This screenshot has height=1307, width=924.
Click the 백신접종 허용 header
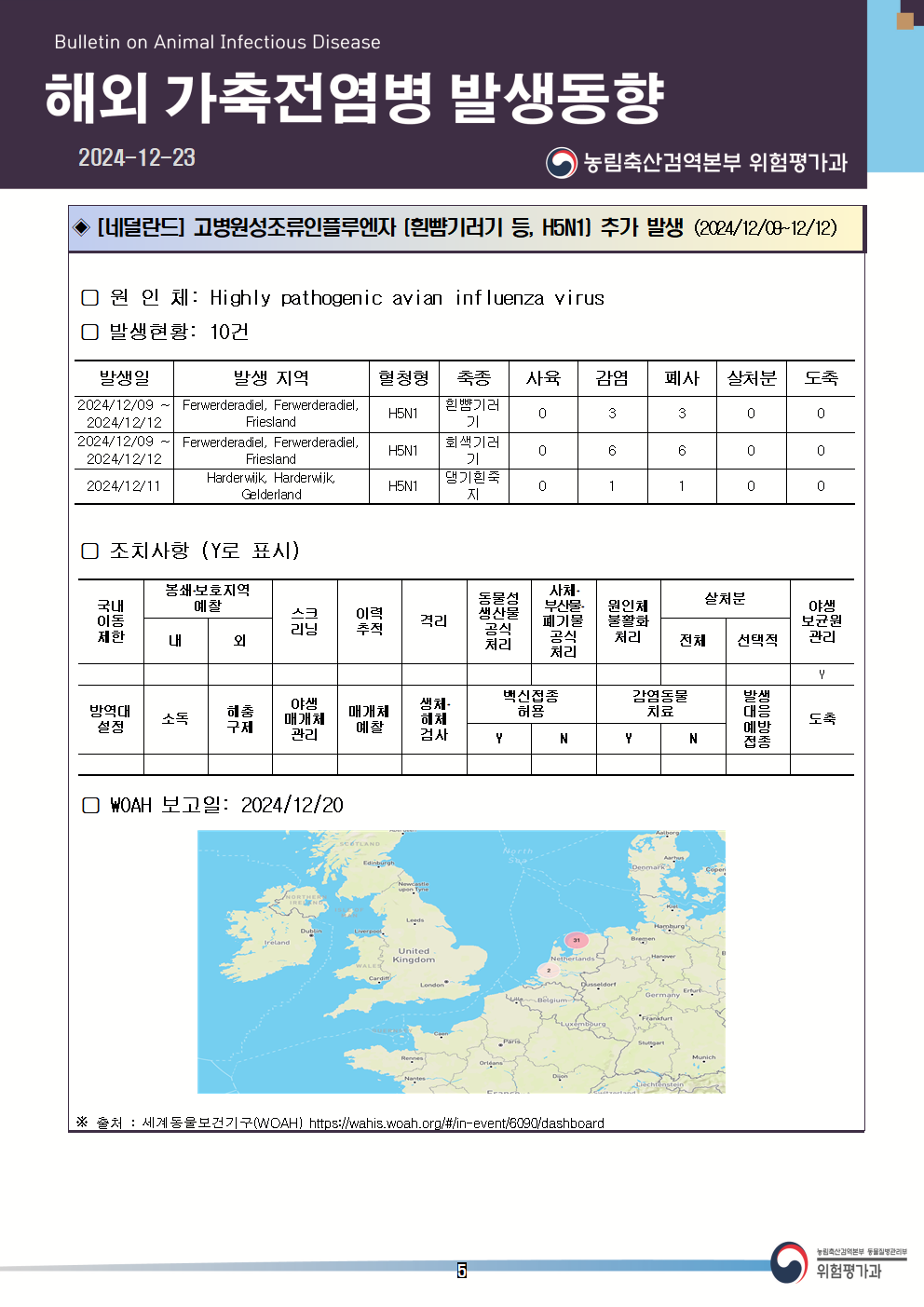click(x=531, y=703)
